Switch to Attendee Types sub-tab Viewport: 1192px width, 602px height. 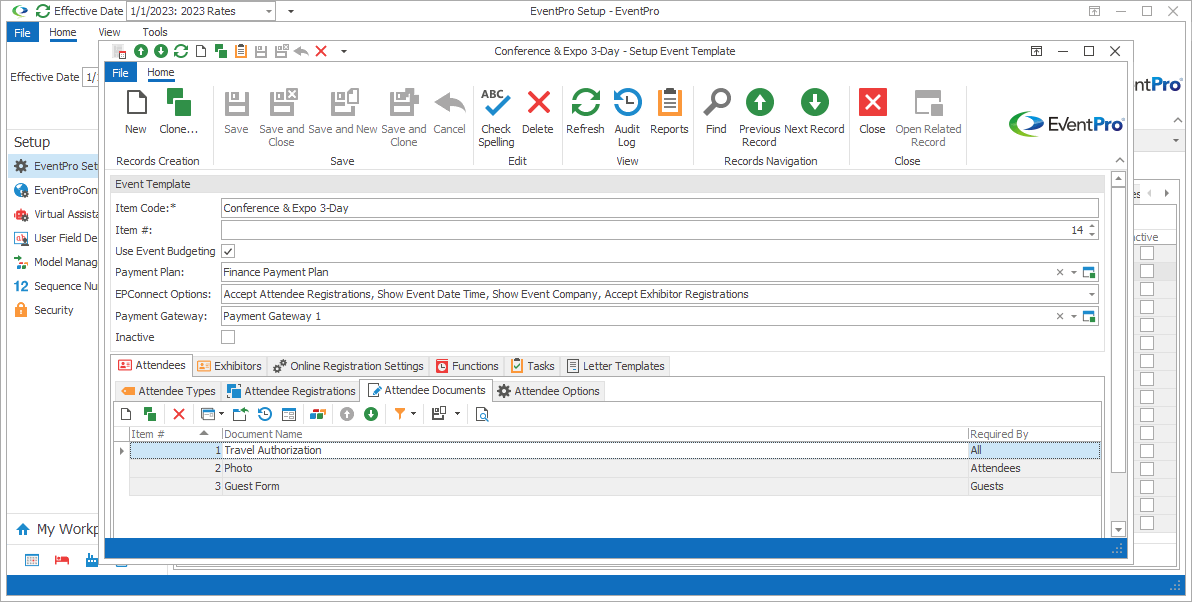169,391
